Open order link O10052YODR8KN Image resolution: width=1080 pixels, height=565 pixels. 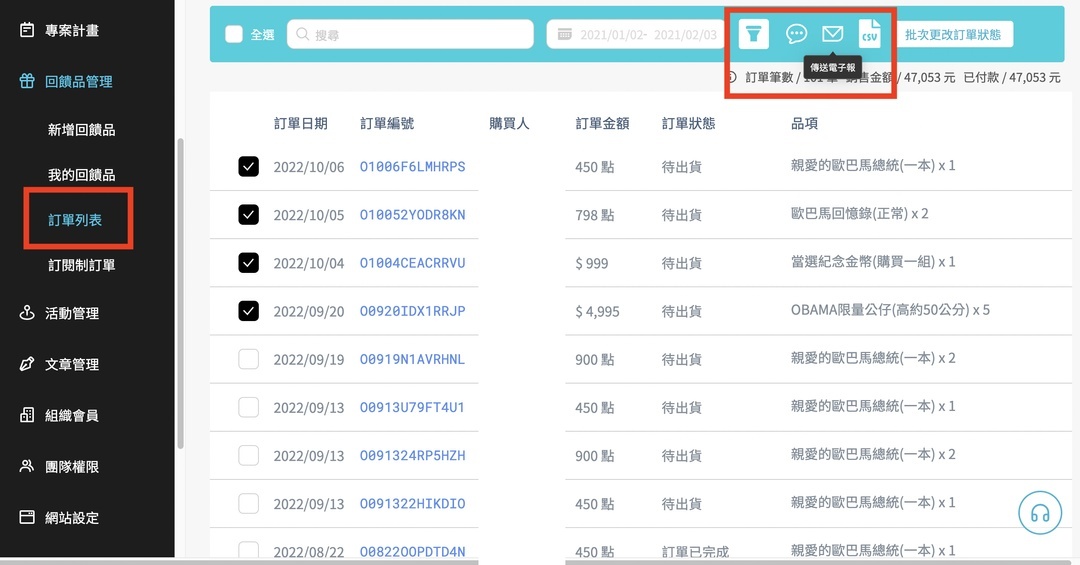click(x=412, y=215)
